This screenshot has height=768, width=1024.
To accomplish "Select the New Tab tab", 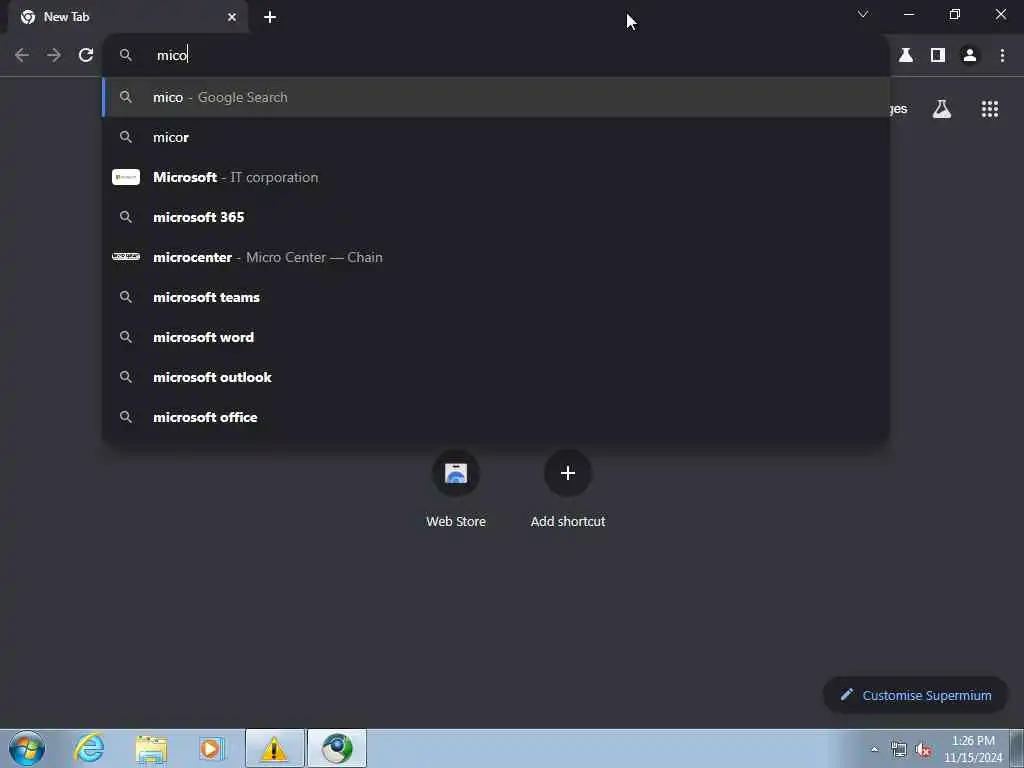I will click(128, 17).
